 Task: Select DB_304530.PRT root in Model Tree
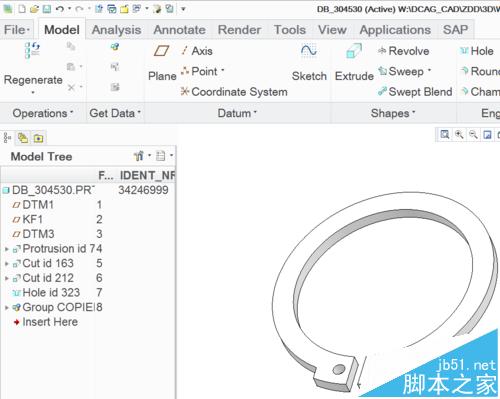tap(49, 190)
